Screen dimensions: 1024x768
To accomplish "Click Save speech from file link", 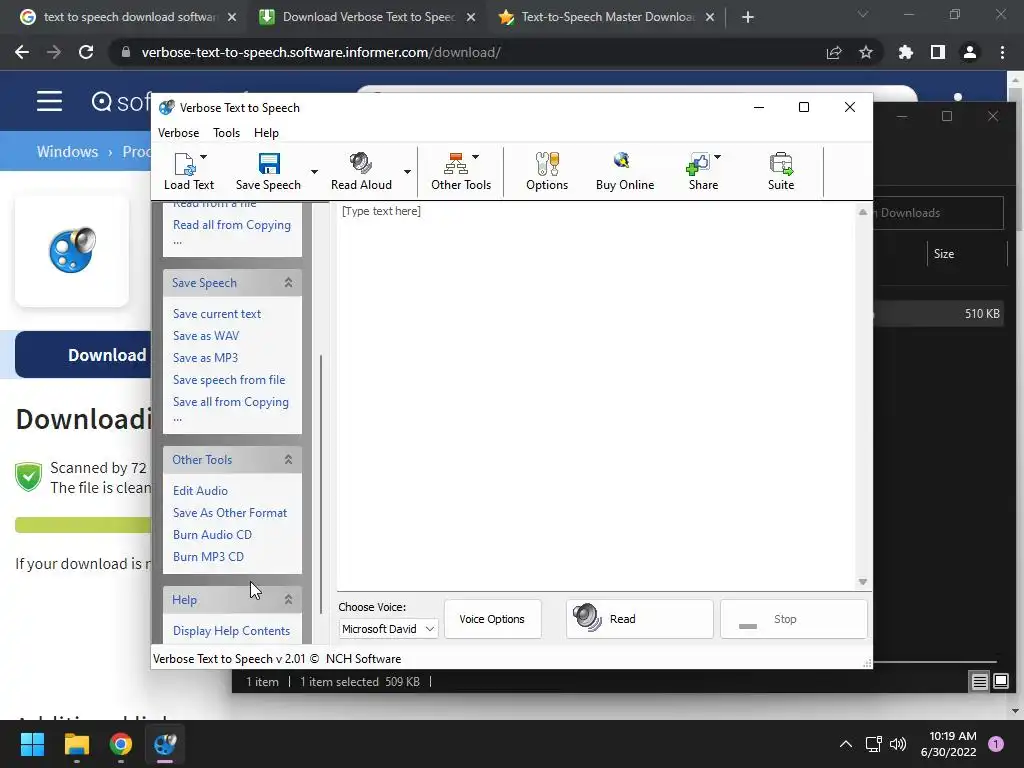I will [x=229, y=379].
